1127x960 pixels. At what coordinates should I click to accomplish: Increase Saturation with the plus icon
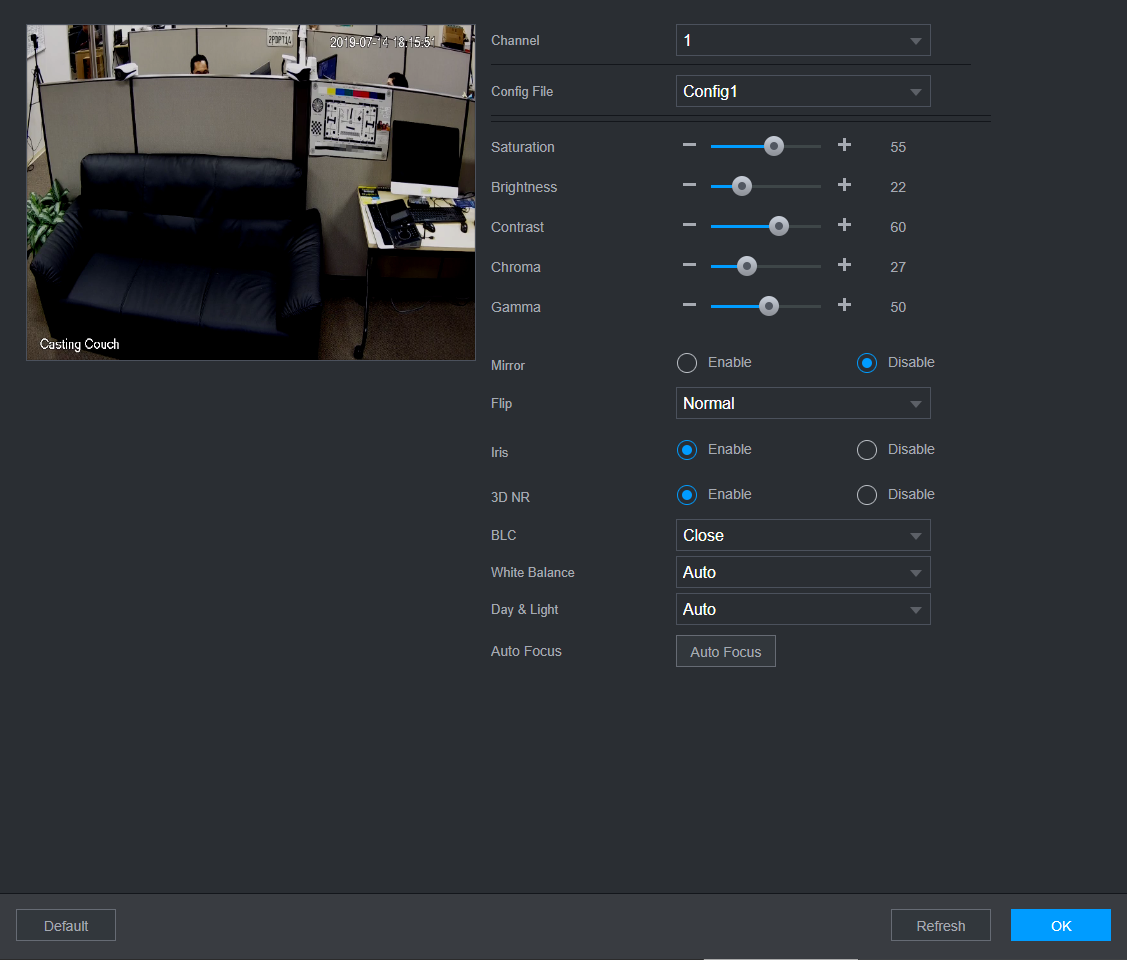point(844,146)
